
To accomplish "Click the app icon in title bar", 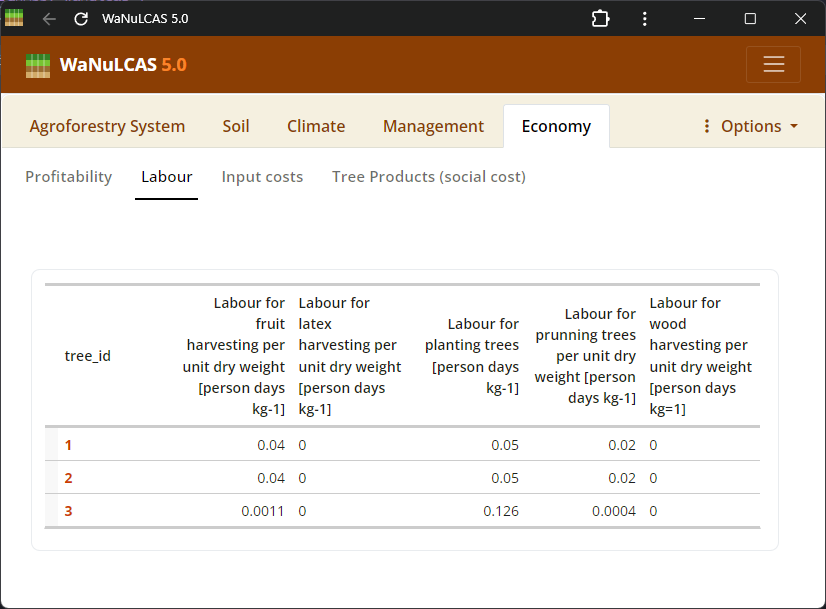I will [14, 18].
